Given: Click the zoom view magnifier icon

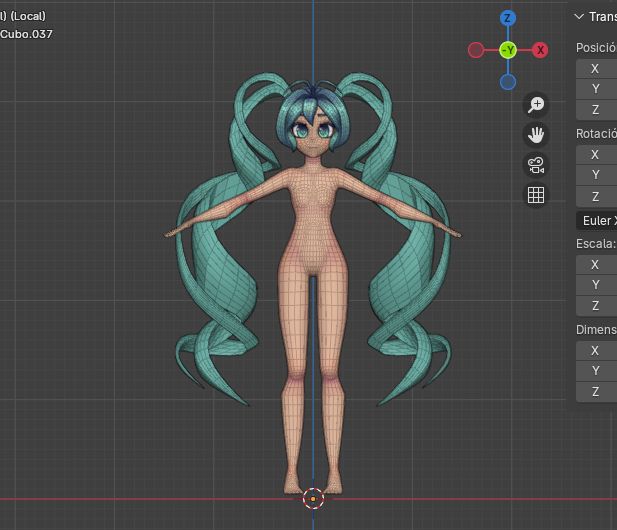Looking at the screenshot, I should 536,105.
